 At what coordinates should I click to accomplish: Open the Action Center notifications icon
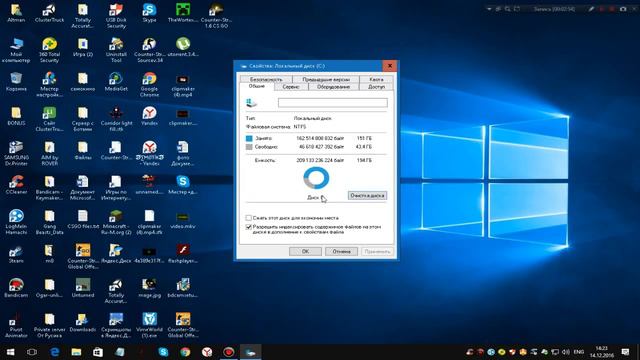point(625,352)
